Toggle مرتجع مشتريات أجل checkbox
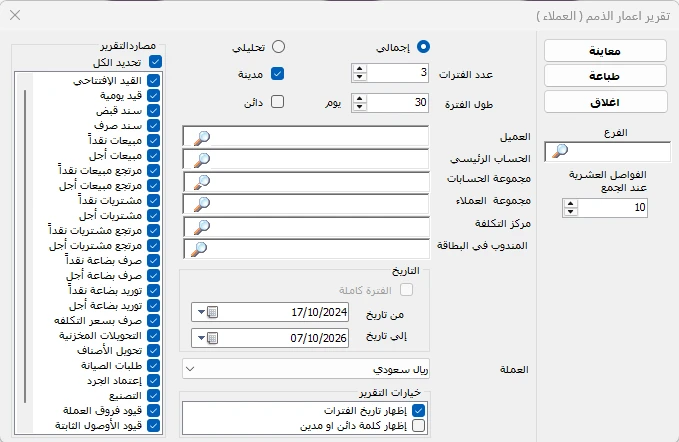The height and width of the screenshot is (442, 679). [153, 245]
